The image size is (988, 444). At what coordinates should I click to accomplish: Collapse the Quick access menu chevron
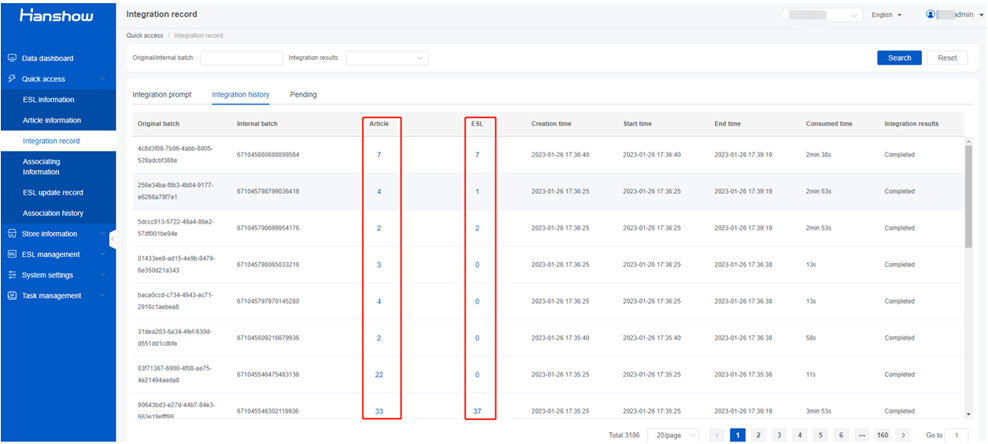coord(103,79)
